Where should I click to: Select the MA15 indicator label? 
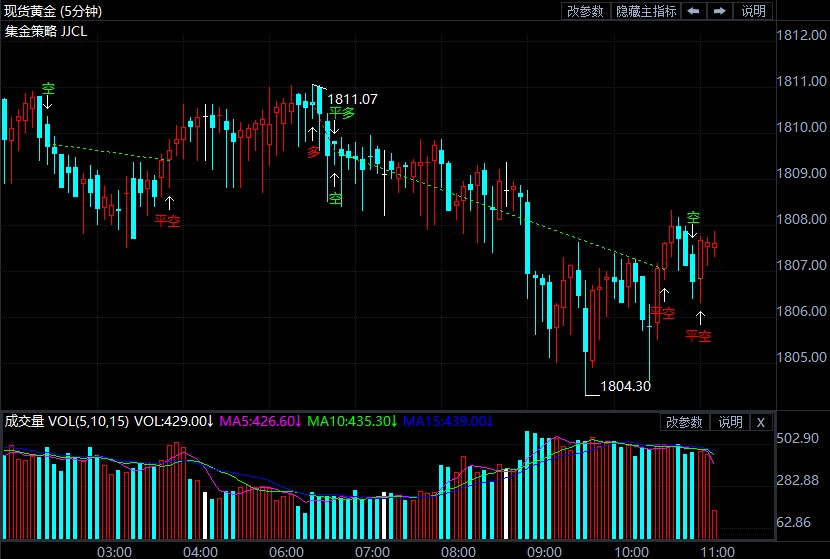pyautogui.click(x=445, y=421)
